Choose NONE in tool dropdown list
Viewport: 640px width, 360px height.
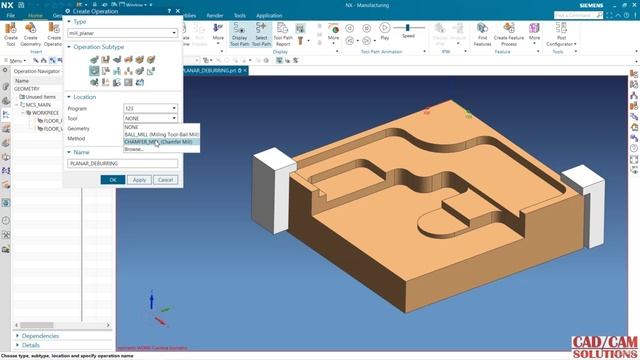tap(162, 127)
